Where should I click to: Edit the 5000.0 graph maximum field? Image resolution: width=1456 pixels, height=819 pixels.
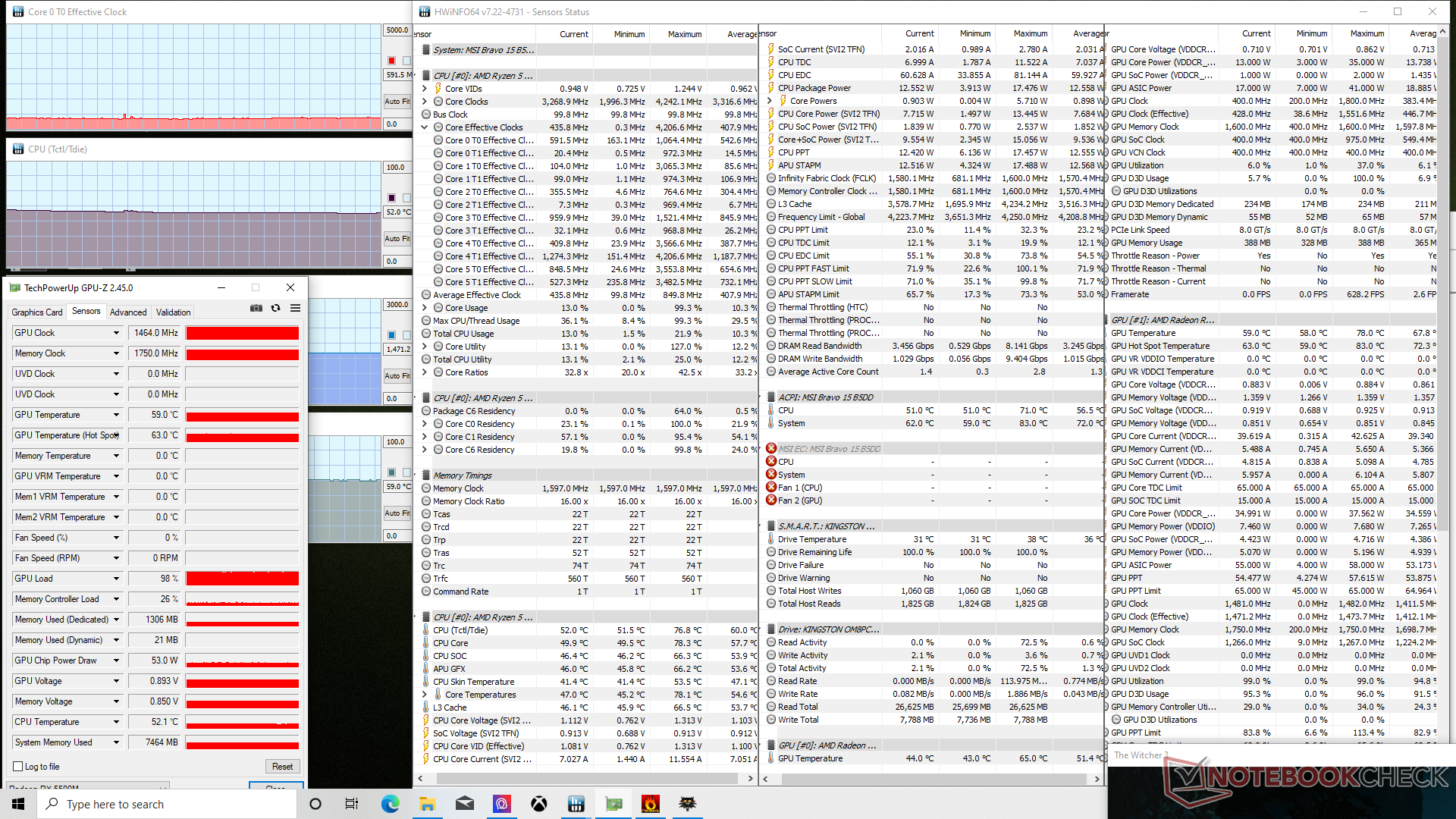click(x=397, y=30)
